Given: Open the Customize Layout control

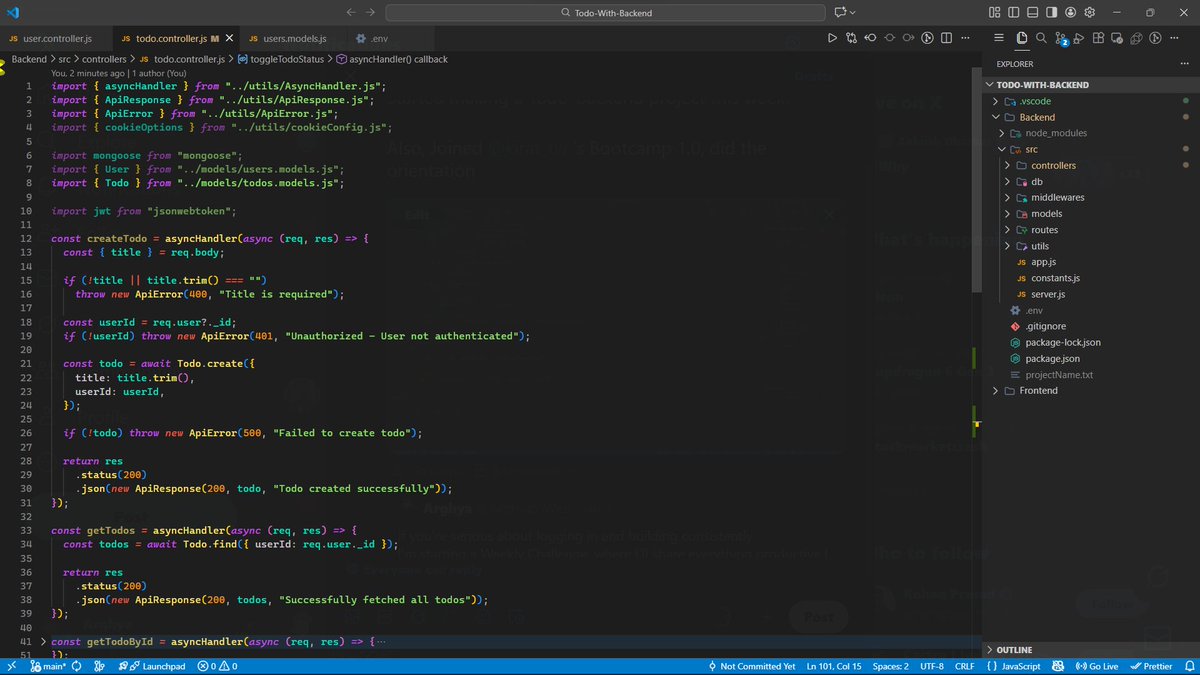Looking at the screenshot, I should [994, 12].
